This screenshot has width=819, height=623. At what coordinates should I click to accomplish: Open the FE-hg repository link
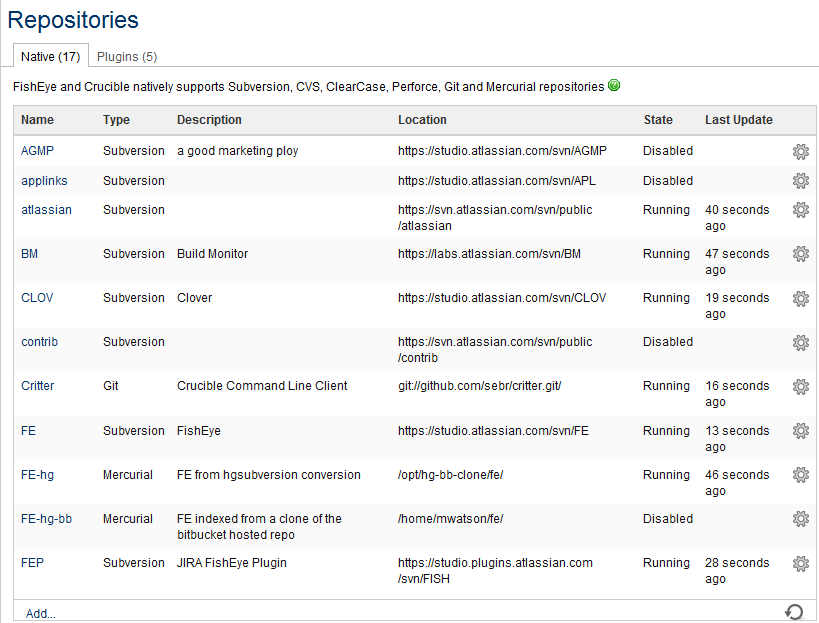click(x=38, y=475)
